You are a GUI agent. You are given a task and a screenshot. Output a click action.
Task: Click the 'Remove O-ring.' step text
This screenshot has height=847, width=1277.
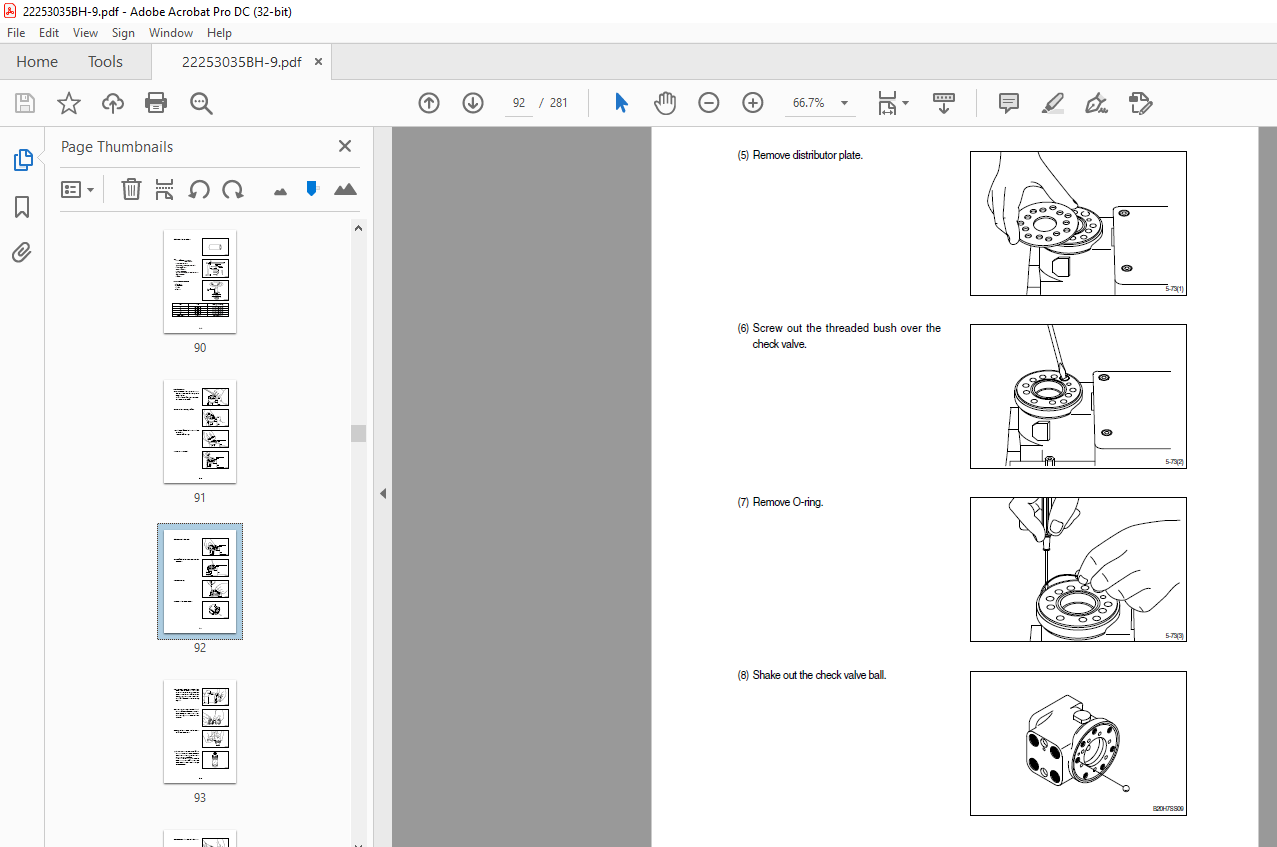788,502
